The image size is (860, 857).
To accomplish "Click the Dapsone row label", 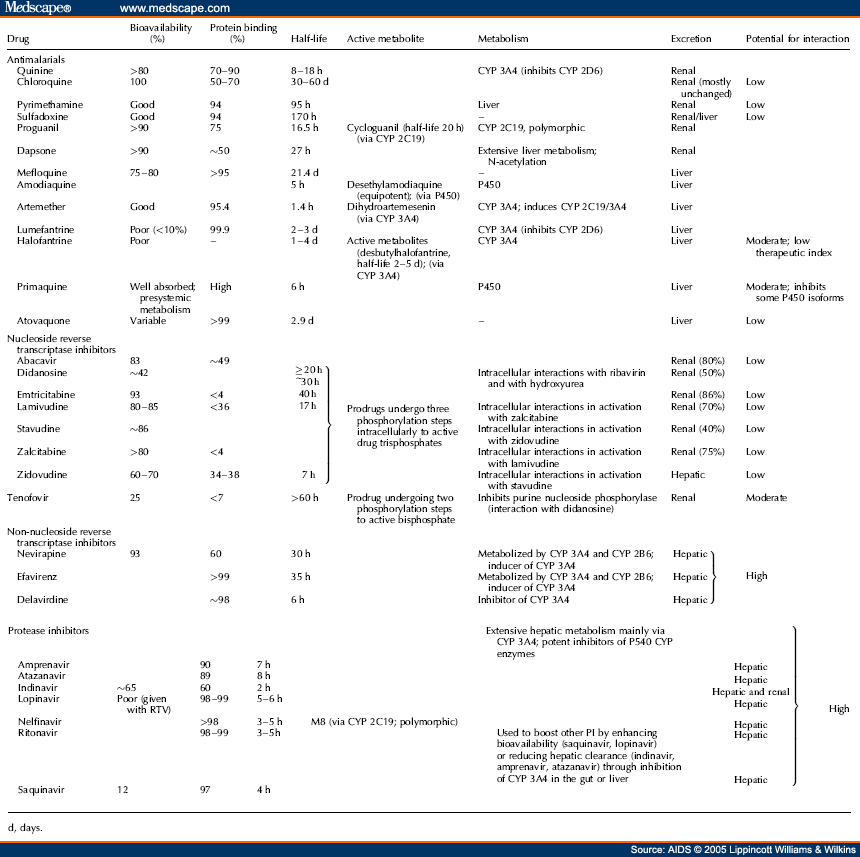I will tap(36, 151).
